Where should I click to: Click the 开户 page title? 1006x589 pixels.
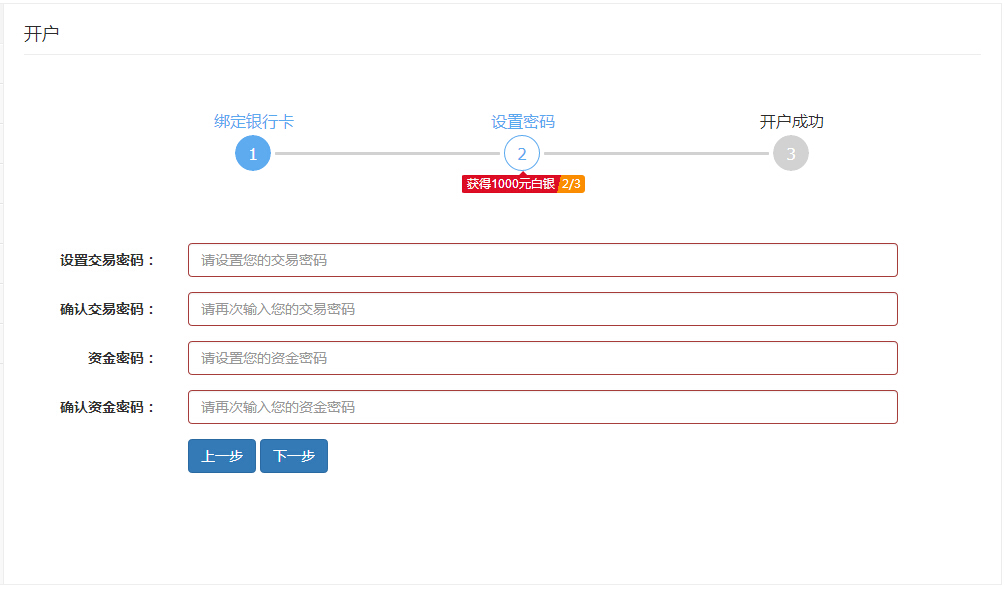34,31
